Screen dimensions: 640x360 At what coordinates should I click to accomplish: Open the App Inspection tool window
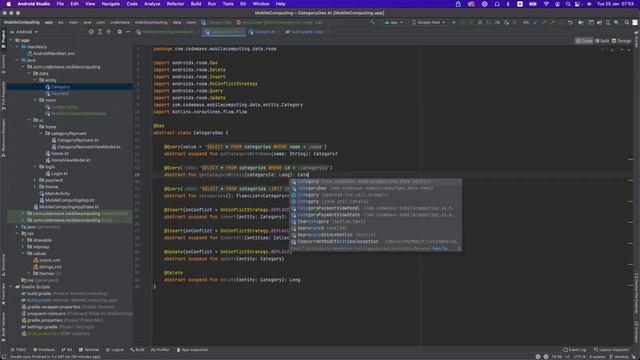tap(192, 350)
